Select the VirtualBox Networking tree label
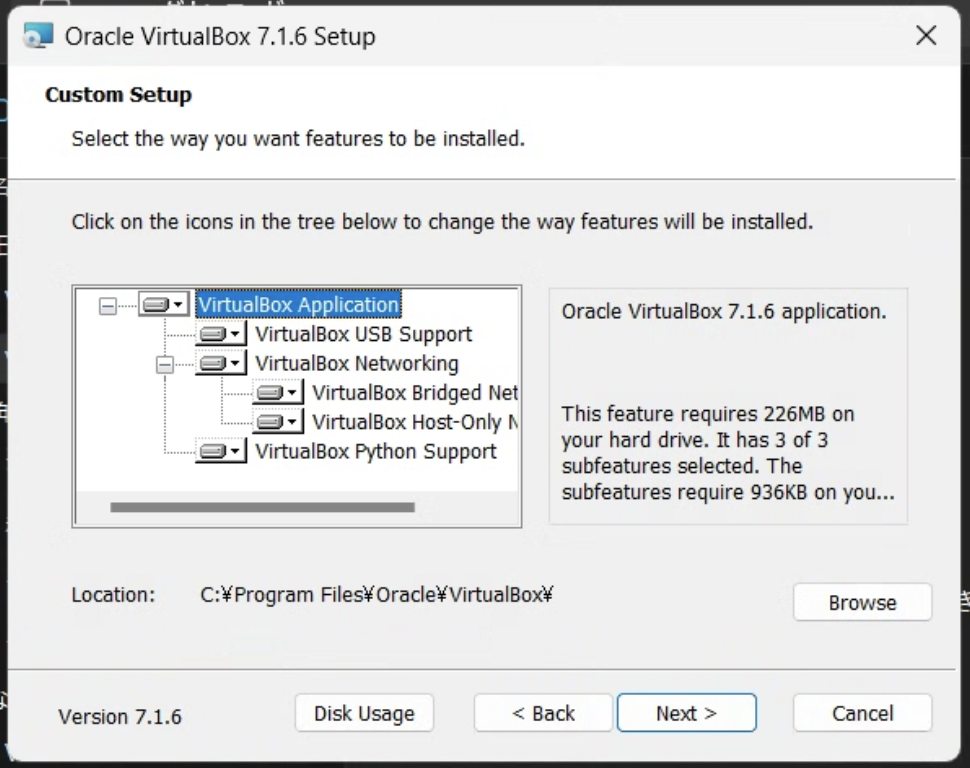Image resolution: width=970 pixels, height=768 pixels. coord(357,363)
